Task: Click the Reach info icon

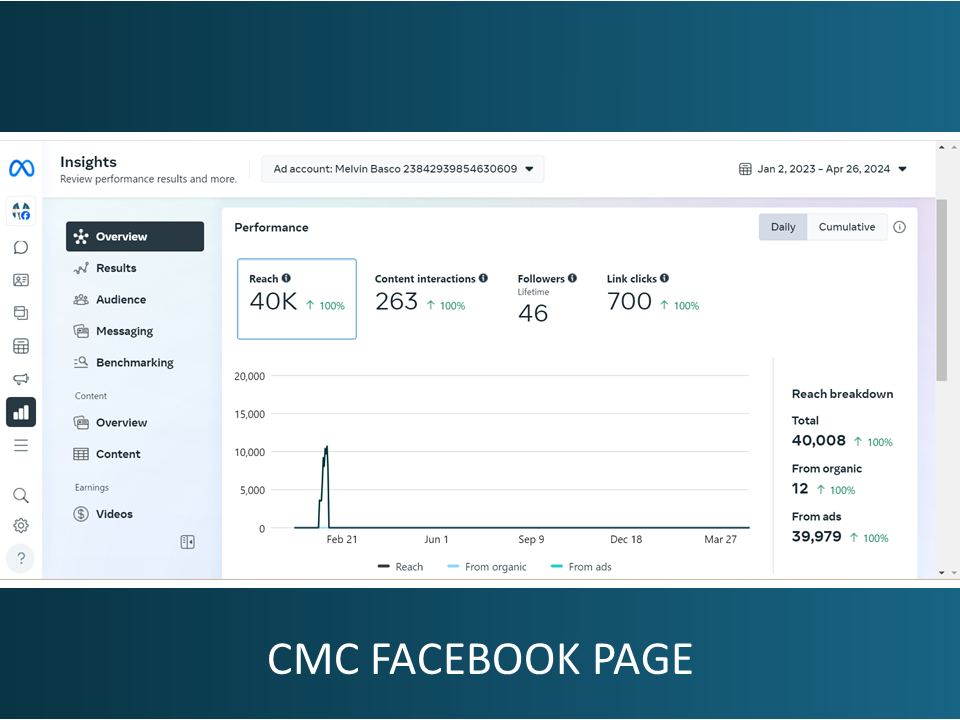Action: coord(286,278)
